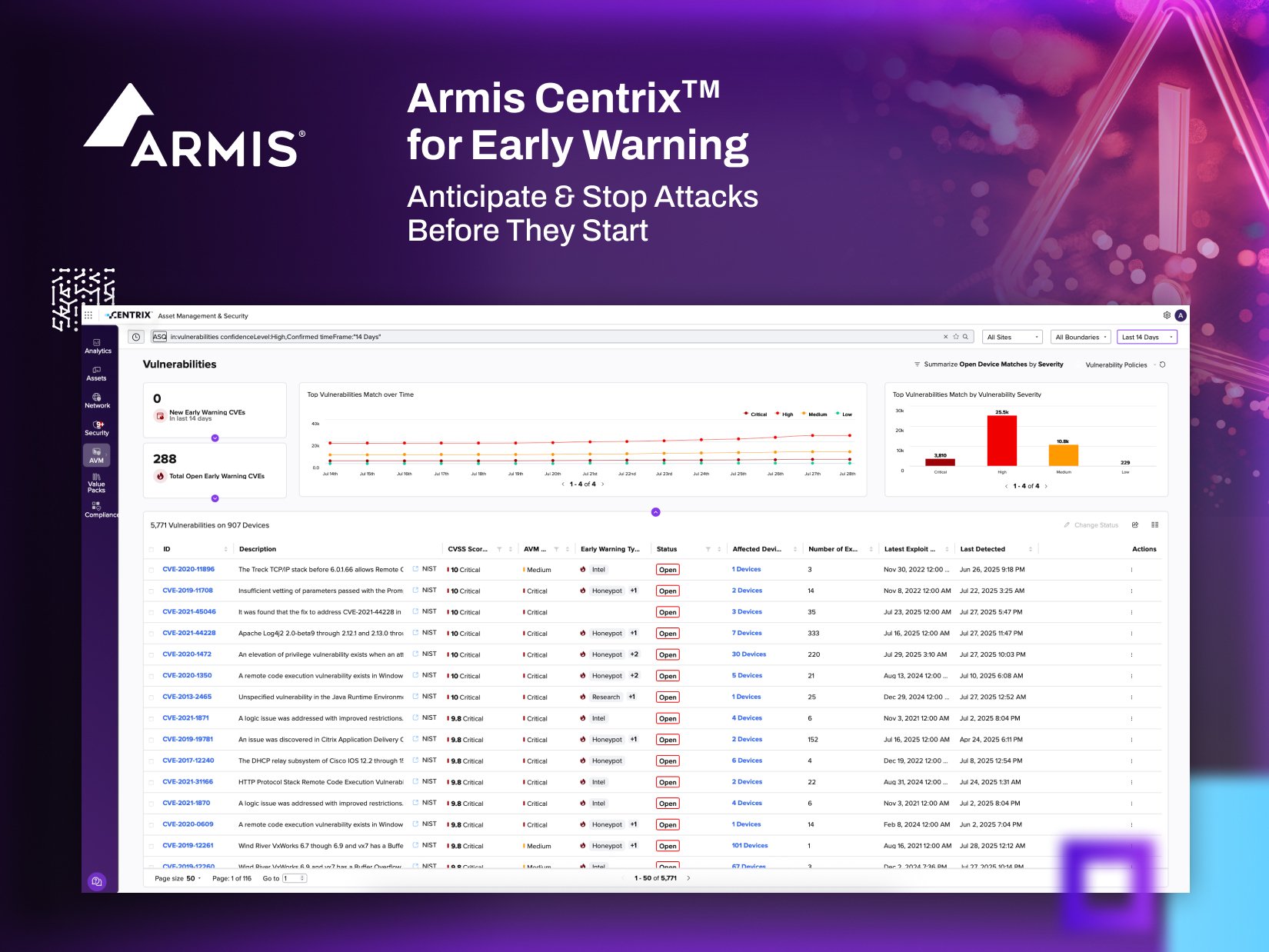Viewport: 1269px width, 952px height.
Task: Expand the New Early Warning CVEs card chevron
Action: pyautogui.click(x=215, y=438)
